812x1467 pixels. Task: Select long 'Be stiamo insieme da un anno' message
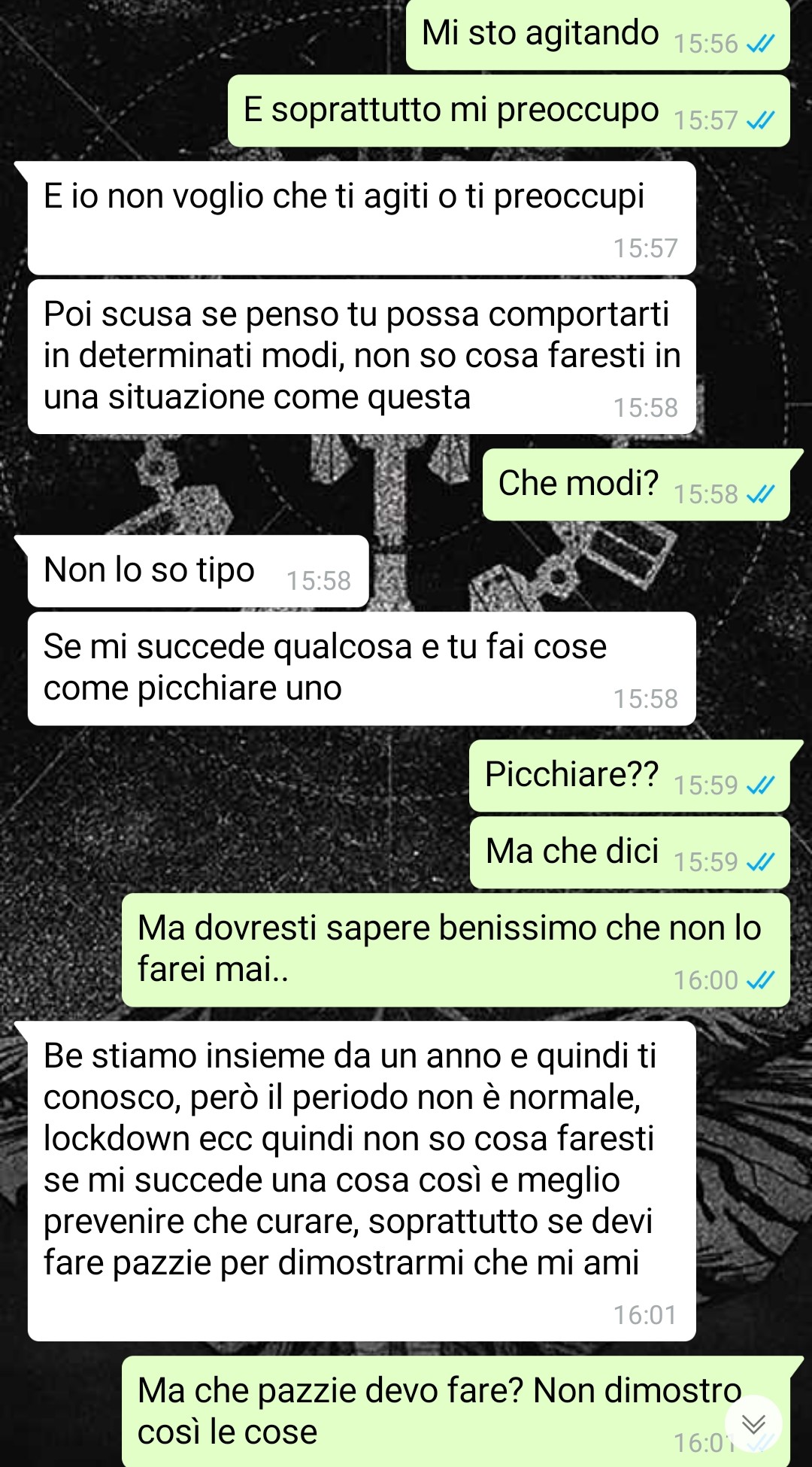pos(362,1181)
